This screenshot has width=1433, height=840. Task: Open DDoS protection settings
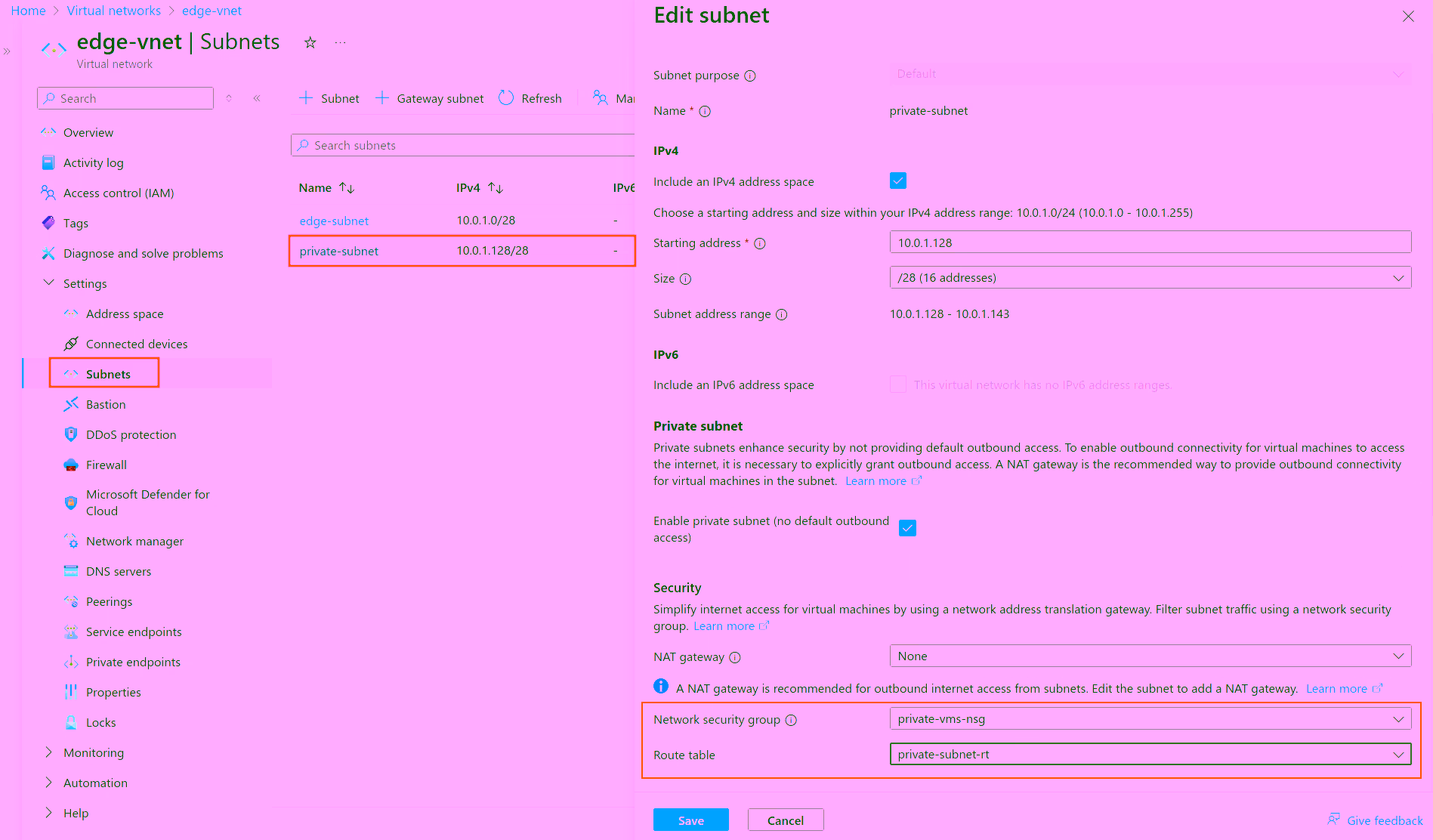point(130,434)
